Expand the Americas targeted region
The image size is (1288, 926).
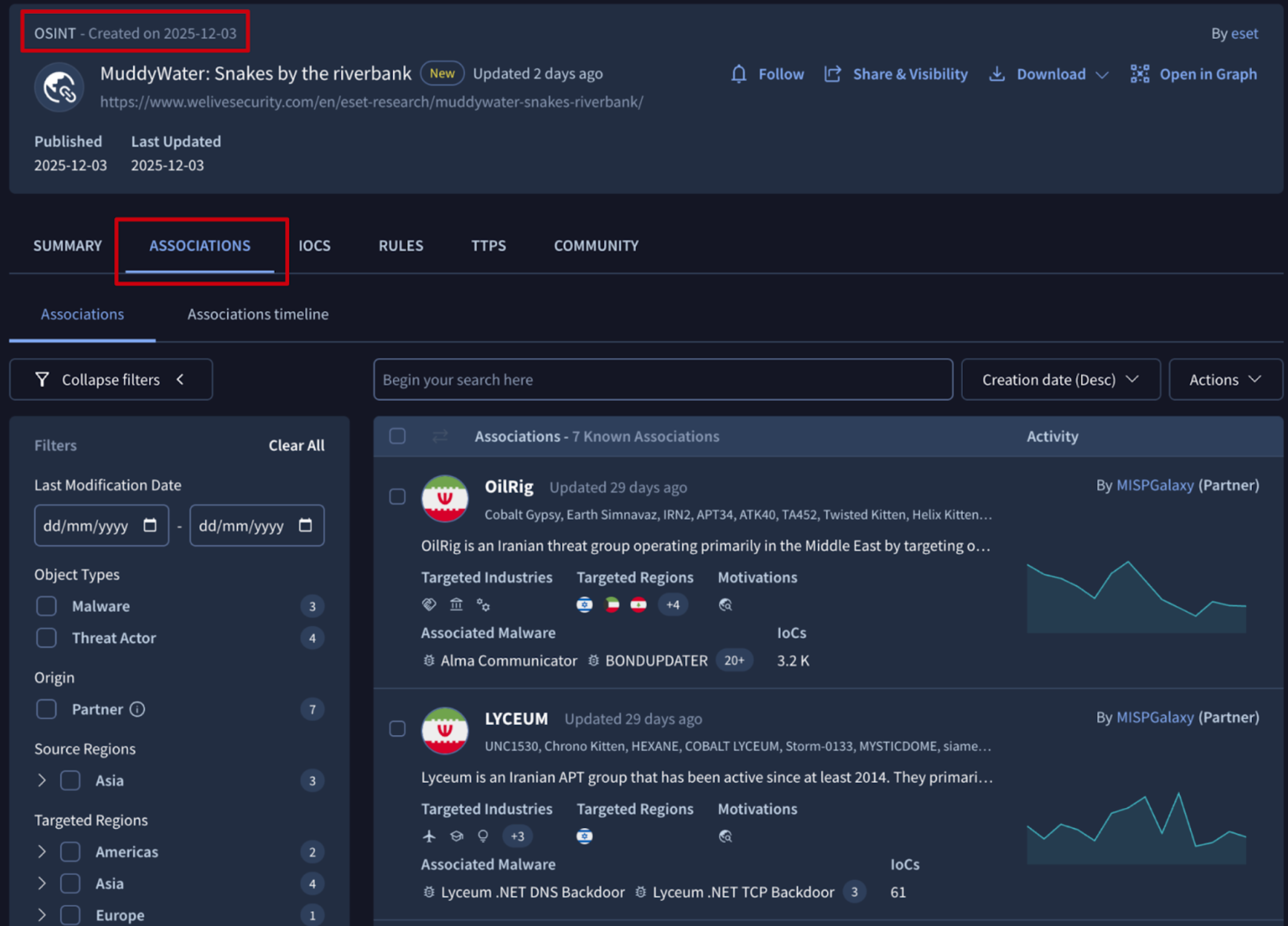42,851
